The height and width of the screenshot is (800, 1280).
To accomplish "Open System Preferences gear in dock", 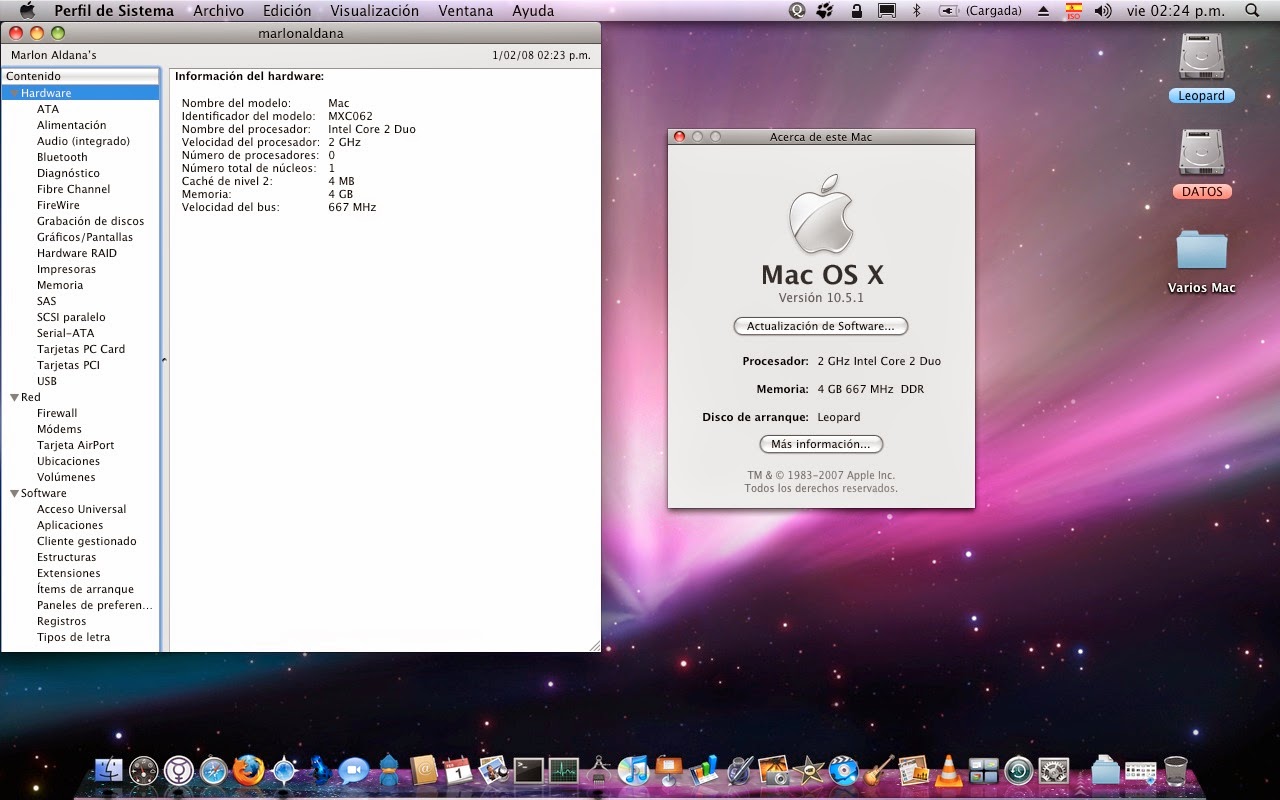I will pyautogui.click(x=1053, y=770).
